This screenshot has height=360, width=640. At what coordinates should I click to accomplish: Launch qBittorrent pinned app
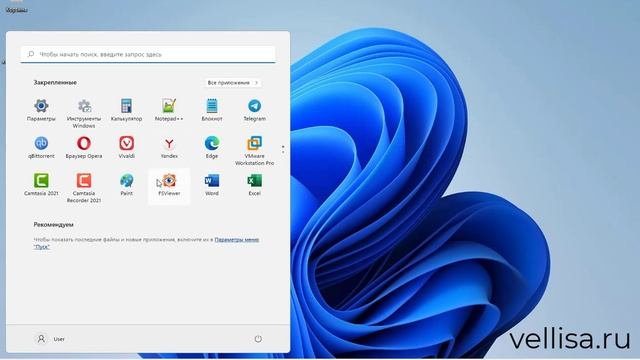coord(41,147)
